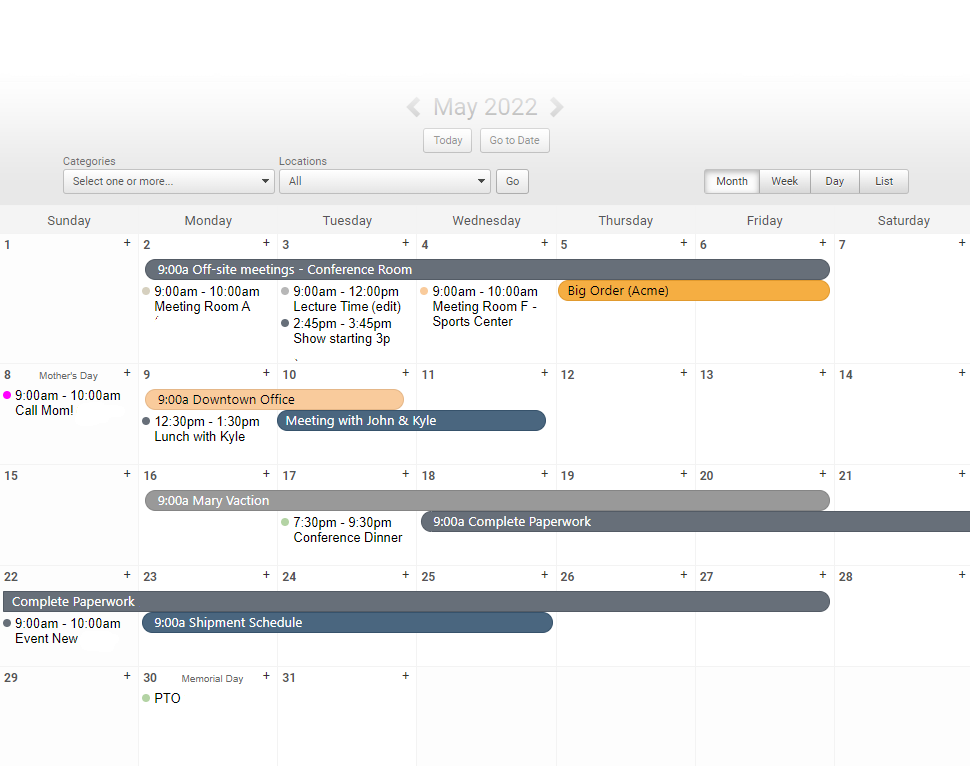Switch to Week view
This screenshot has height=766, width=970.
784,181
